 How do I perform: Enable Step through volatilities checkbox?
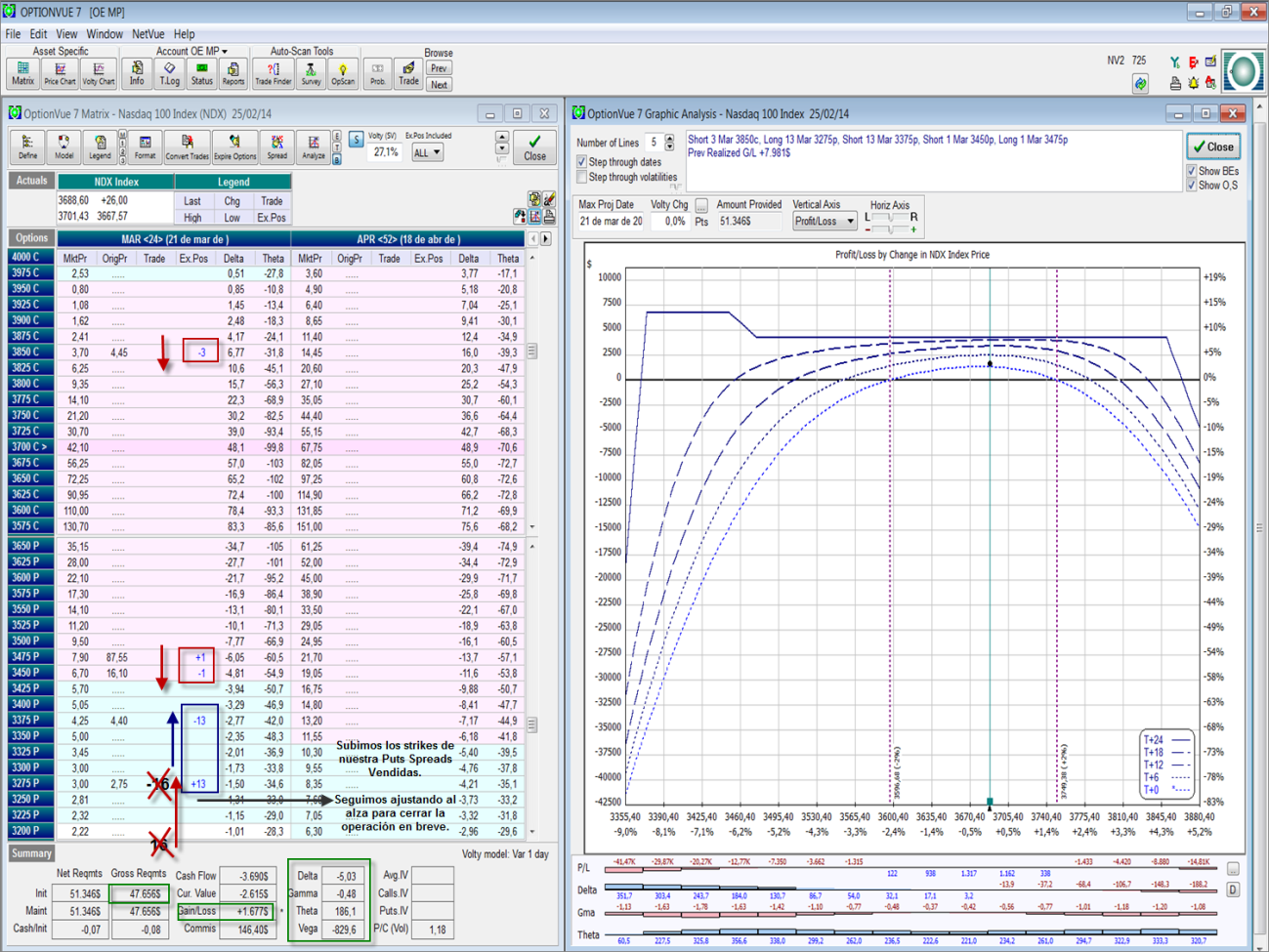[x=582, y=178]
